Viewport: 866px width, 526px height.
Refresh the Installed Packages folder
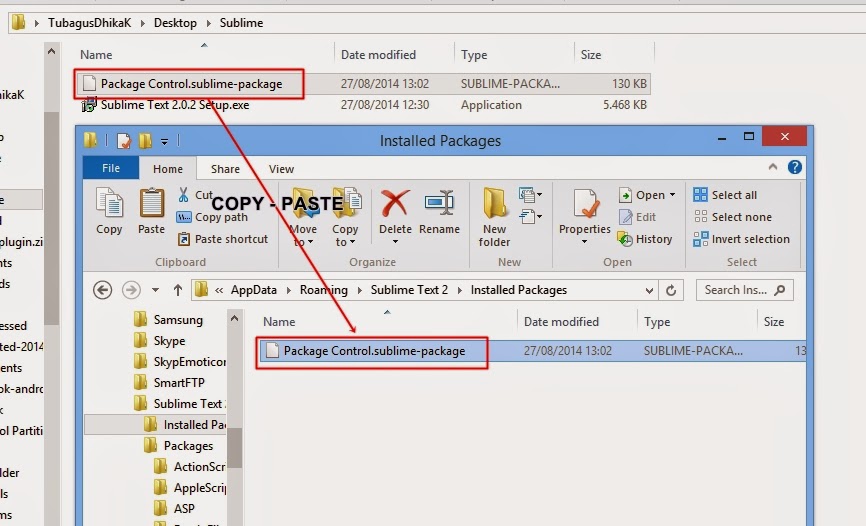(671, 290)
